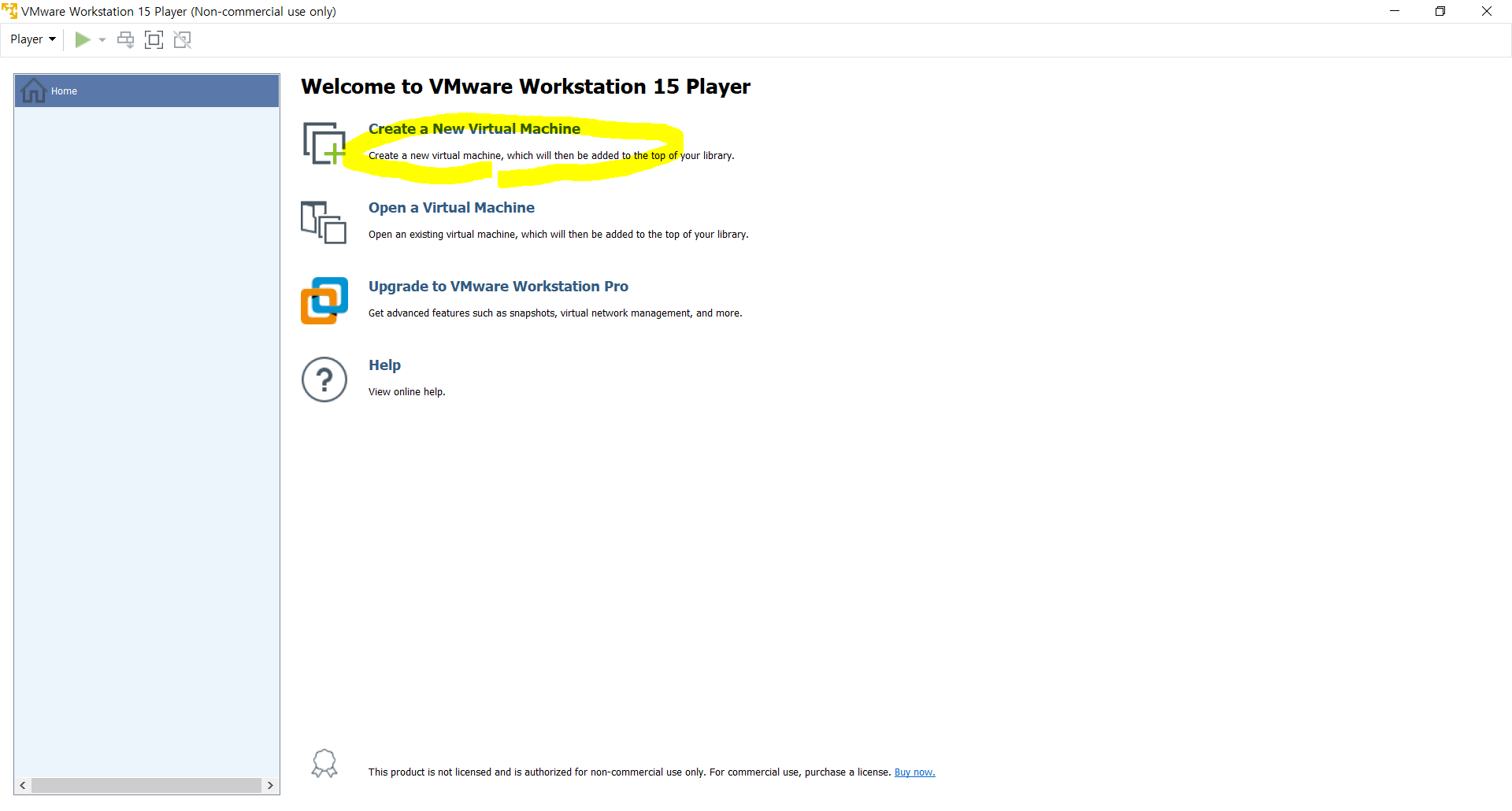
Task: Click the library horizontal scrollbar thumb
Action: (146, 786)
